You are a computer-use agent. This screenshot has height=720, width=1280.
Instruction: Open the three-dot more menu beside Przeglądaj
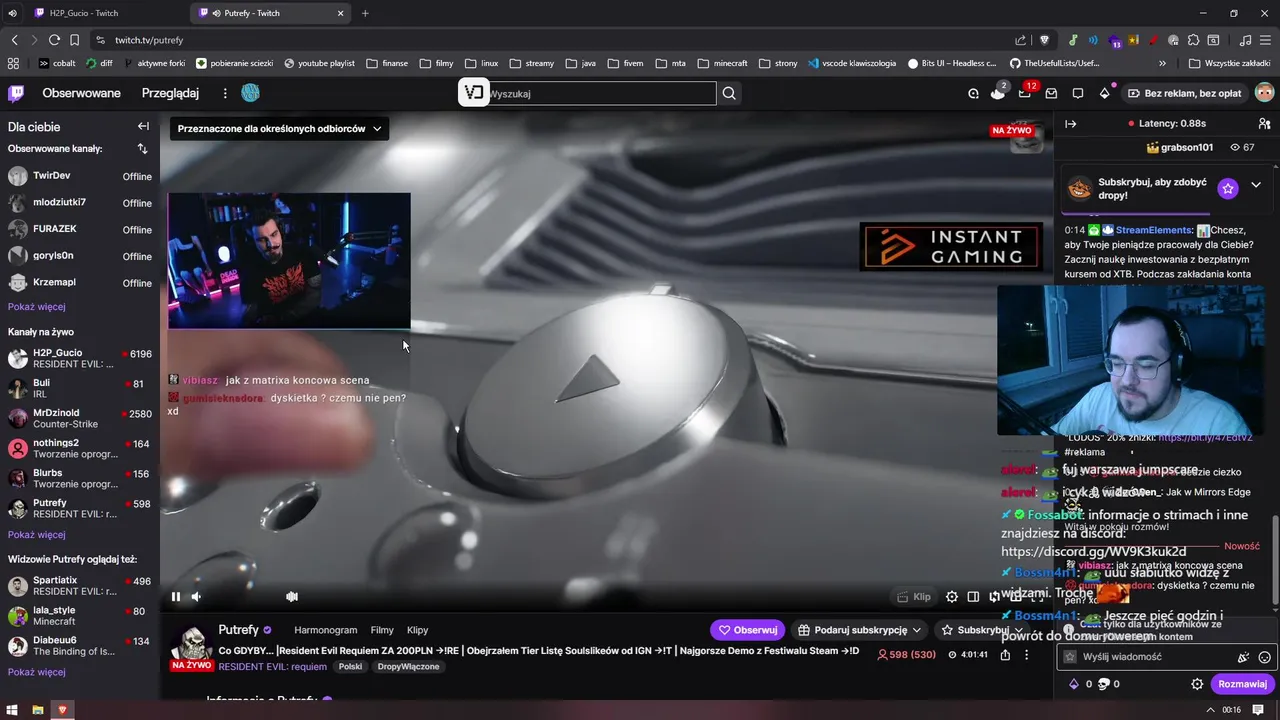(x=225, y=93)
